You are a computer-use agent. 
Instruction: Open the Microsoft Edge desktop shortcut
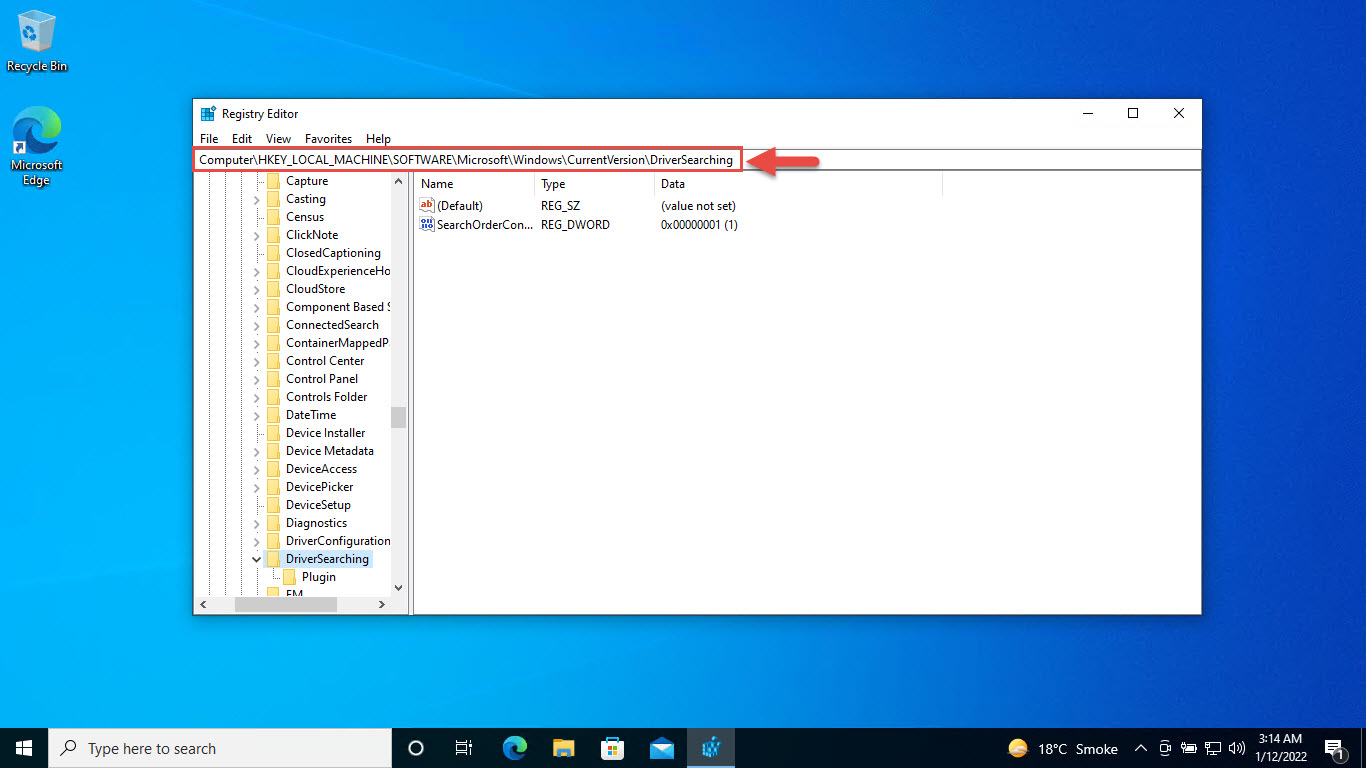[x=37, y=147]
